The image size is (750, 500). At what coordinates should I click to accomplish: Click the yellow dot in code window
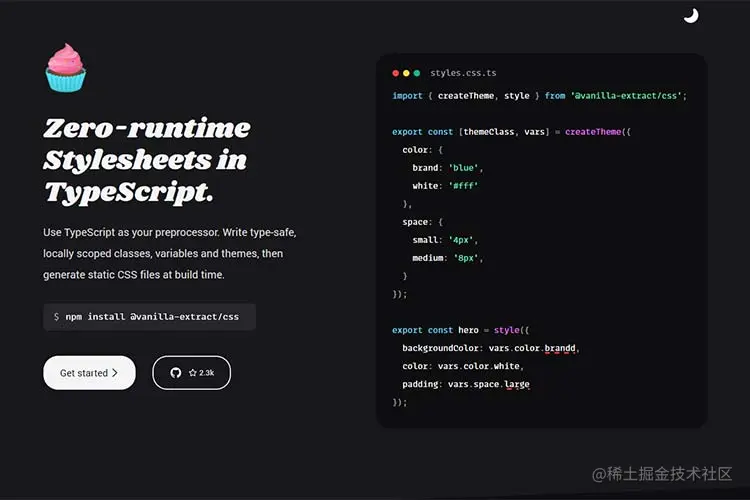point(406,73)
